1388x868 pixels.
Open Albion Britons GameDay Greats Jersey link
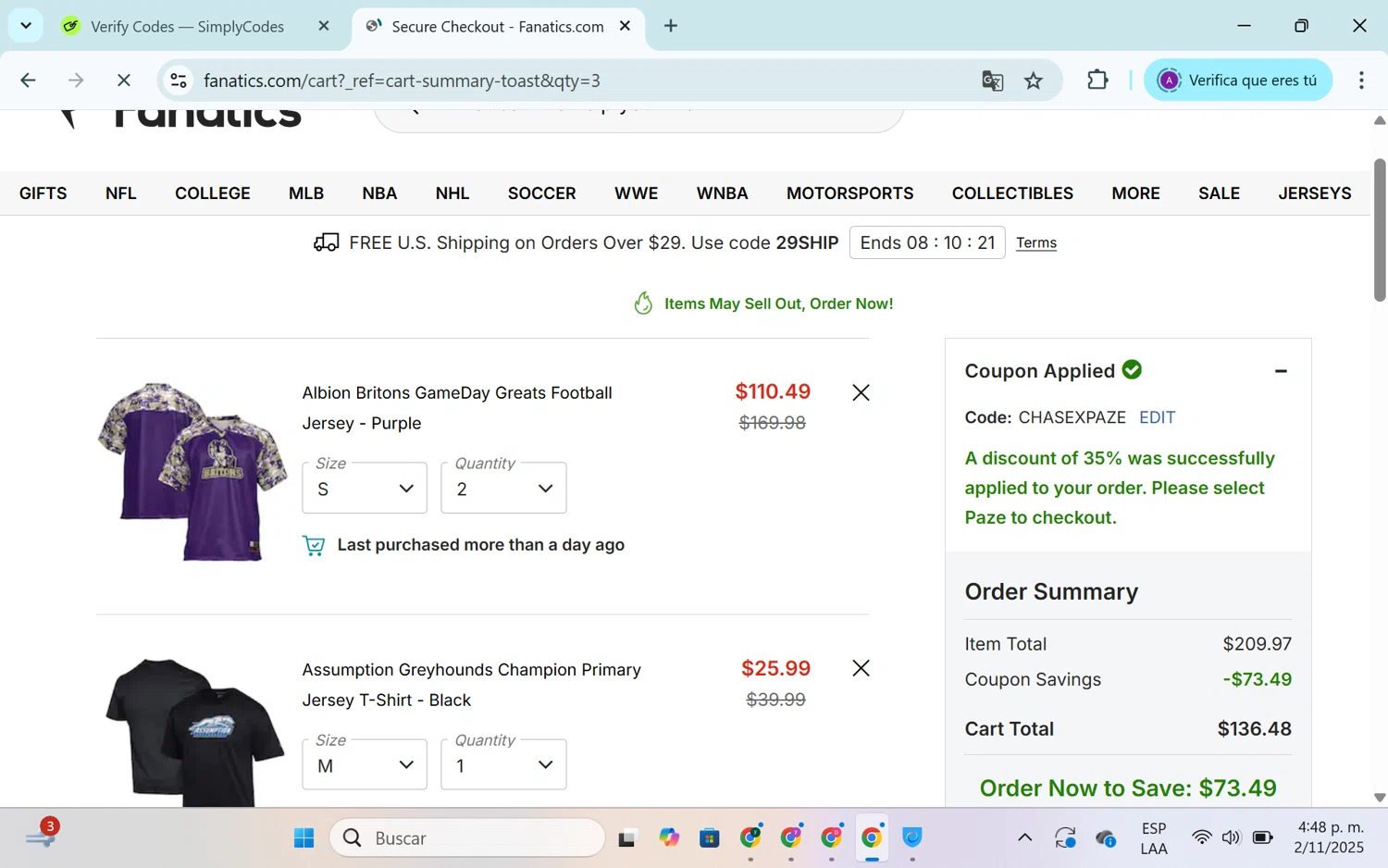coord(457,408)
